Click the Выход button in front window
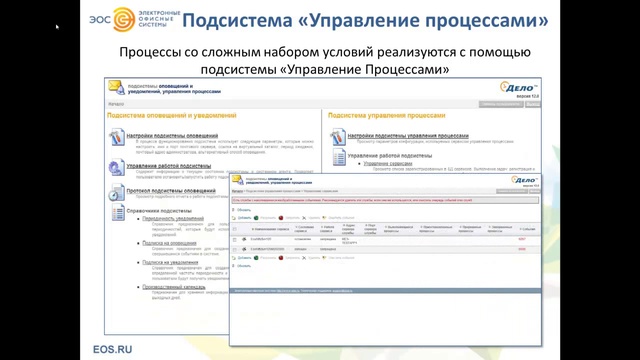Image resolution: width=640 pixels, height=360 pixels. tap(534, 191)
